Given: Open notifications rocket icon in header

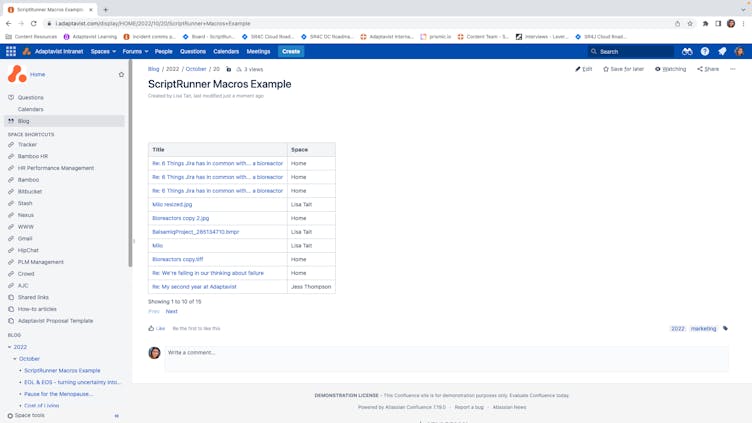Looking at the screenshot, I should 722,51.
